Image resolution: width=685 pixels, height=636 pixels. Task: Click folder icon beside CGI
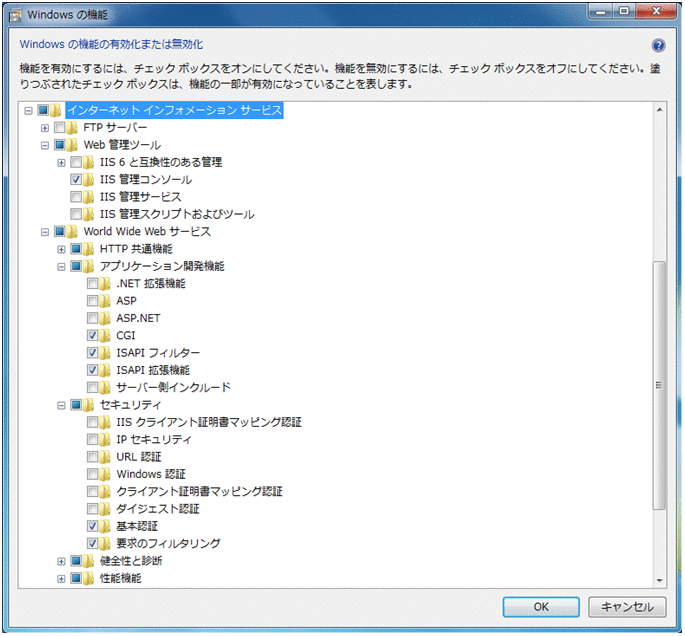click(104, 335)
